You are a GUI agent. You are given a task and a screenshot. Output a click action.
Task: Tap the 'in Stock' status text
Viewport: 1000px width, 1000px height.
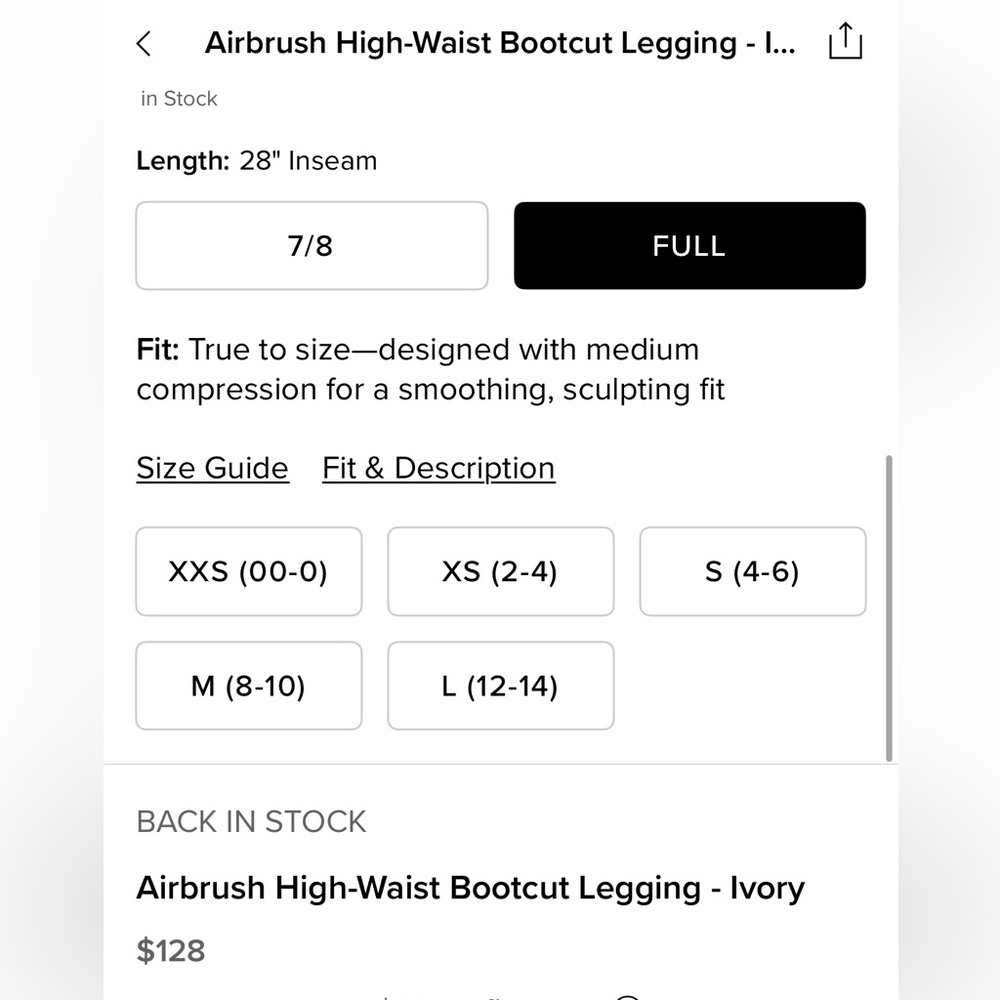(x=178, y=98)
